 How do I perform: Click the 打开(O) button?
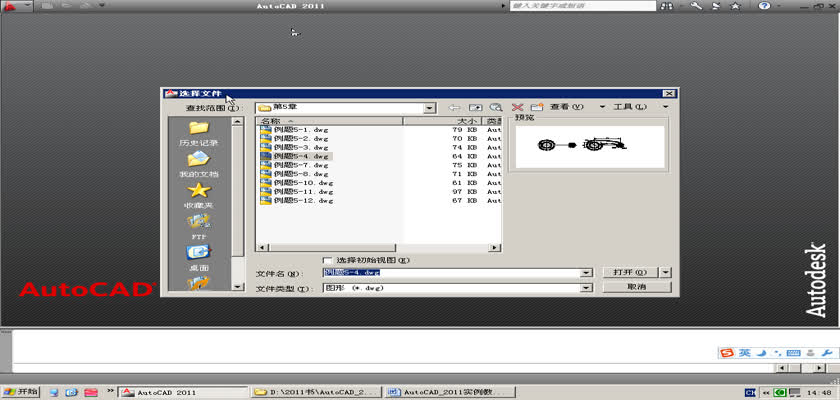(x=631, y=272)
